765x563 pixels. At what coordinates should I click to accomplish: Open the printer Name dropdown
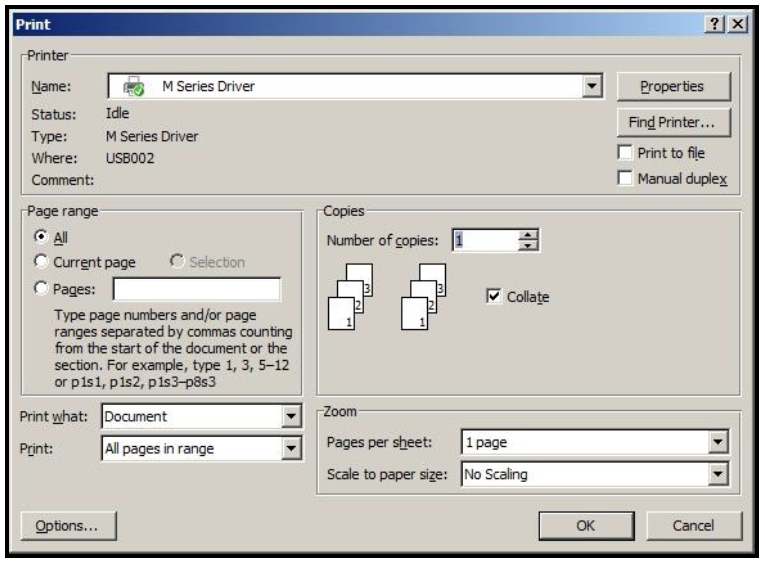coord(592,86)
